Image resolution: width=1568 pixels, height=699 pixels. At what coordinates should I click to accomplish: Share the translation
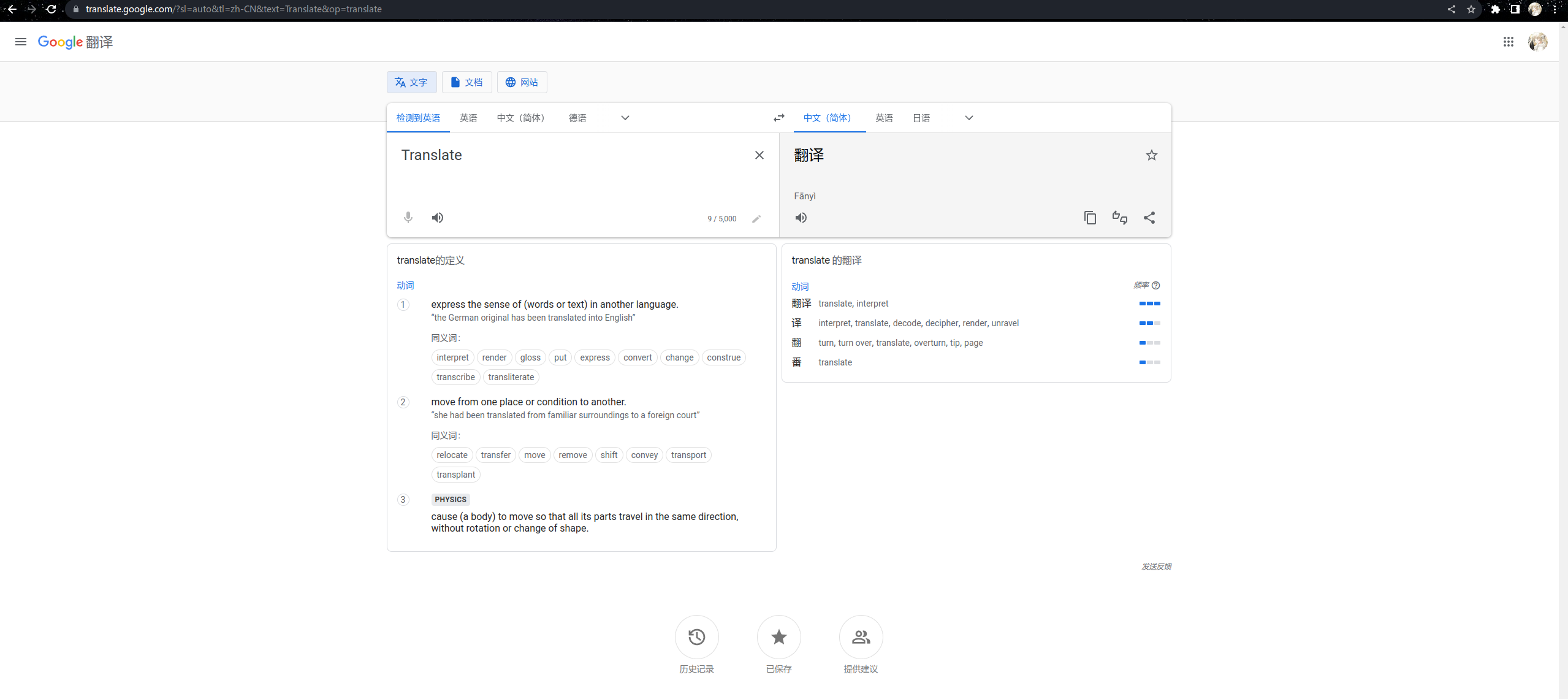click(1149, 218)
